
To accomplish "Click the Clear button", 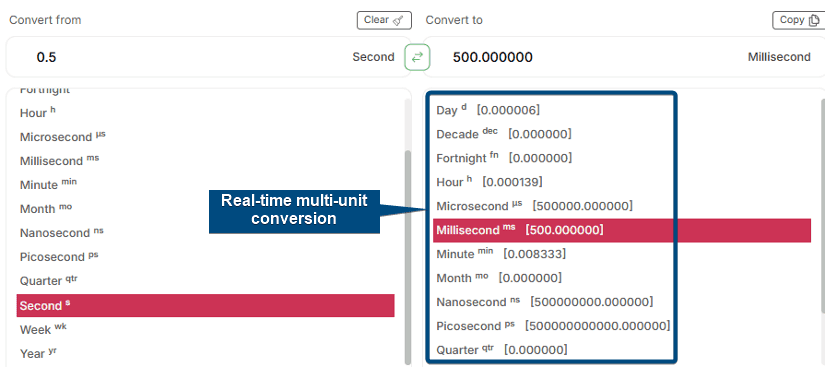I will 384,20.
